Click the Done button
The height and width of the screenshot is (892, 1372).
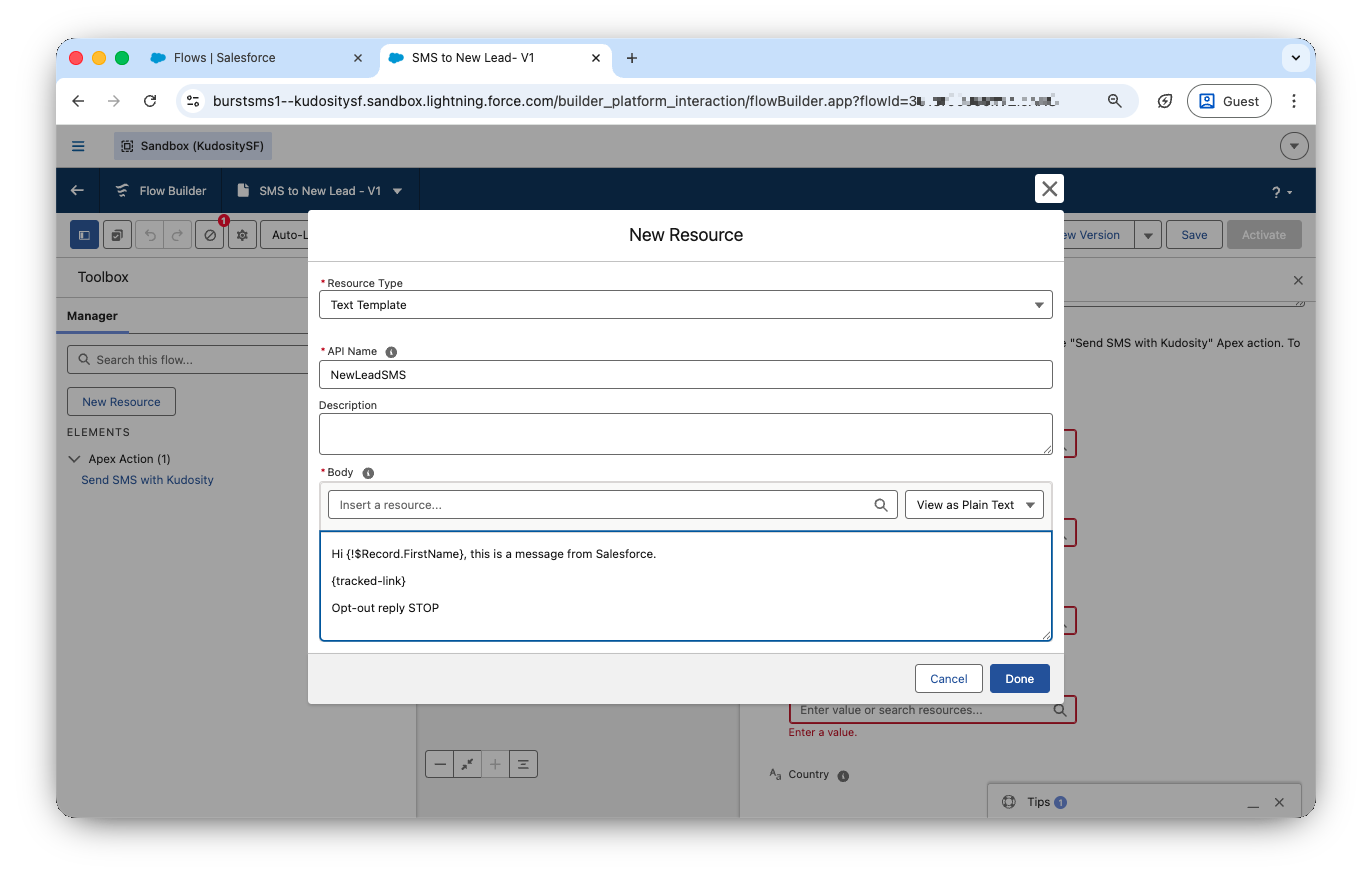pyautogui.click(x=1019, y=678)
